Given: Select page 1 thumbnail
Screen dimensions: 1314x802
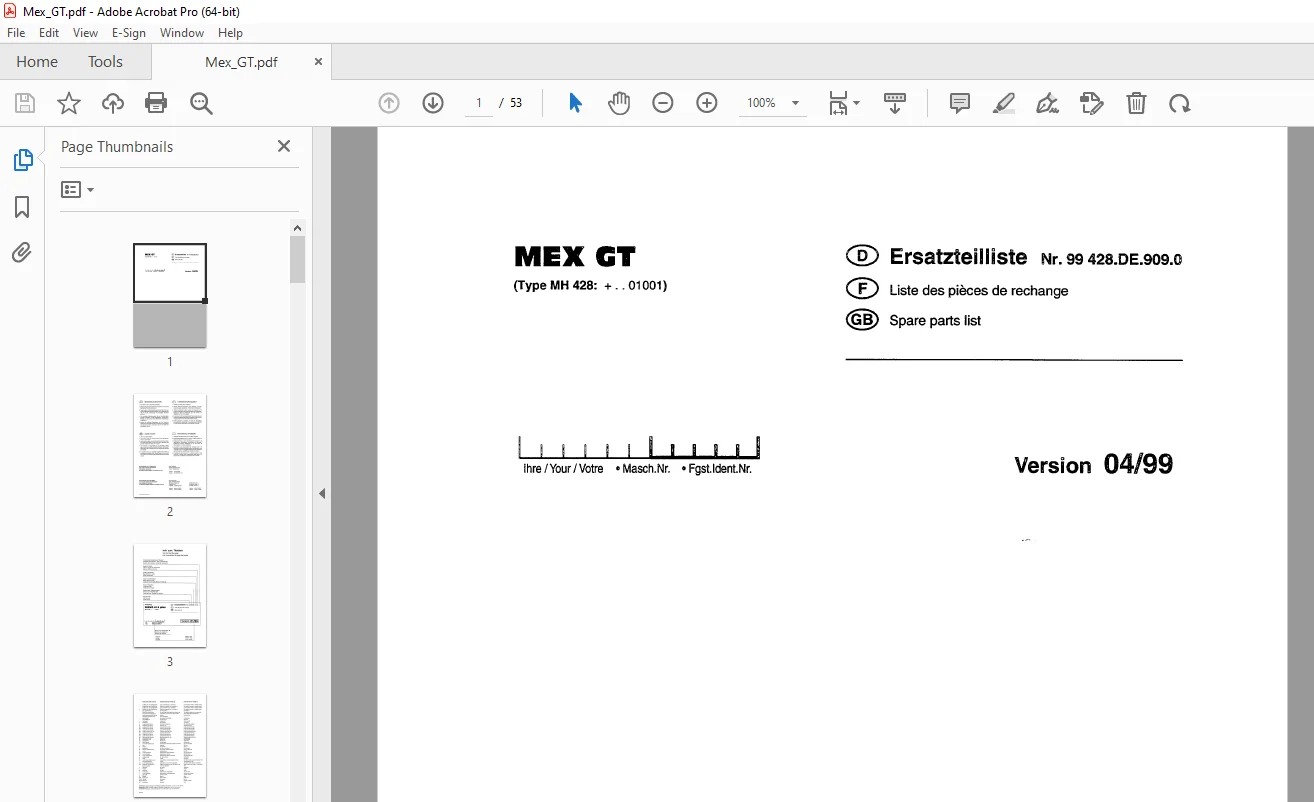Looking at the screenshot, I should click(x=170, y=296).
